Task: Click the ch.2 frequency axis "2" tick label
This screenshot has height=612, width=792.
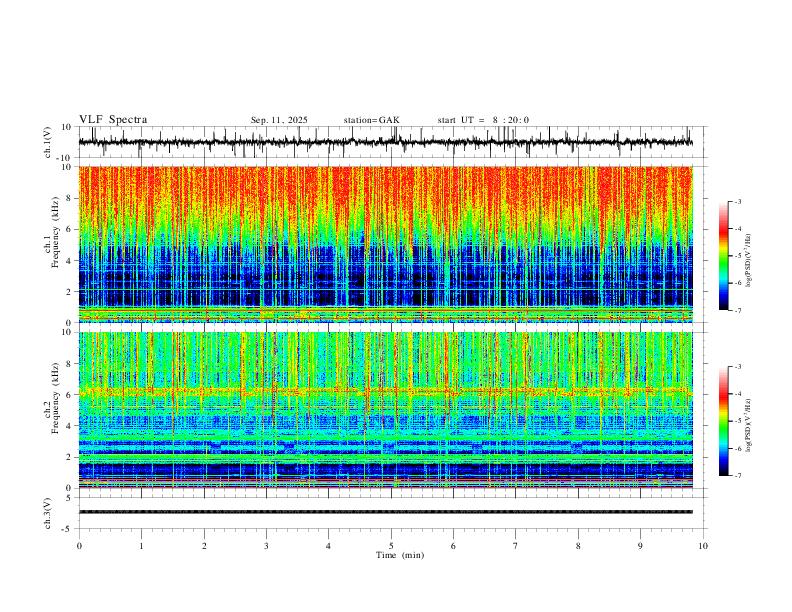Action: (69, 457)
